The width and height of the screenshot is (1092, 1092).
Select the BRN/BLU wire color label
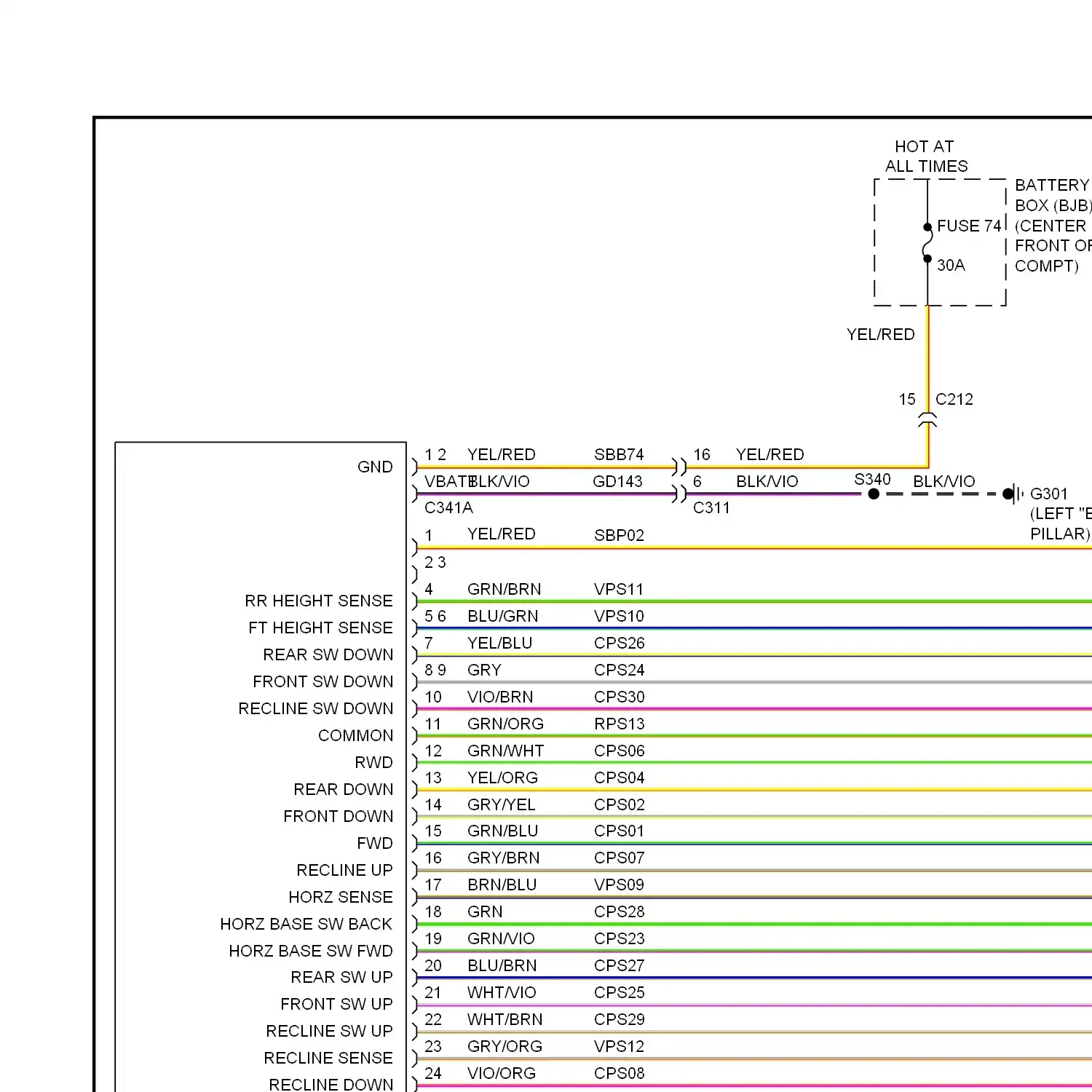pos(502,885)
